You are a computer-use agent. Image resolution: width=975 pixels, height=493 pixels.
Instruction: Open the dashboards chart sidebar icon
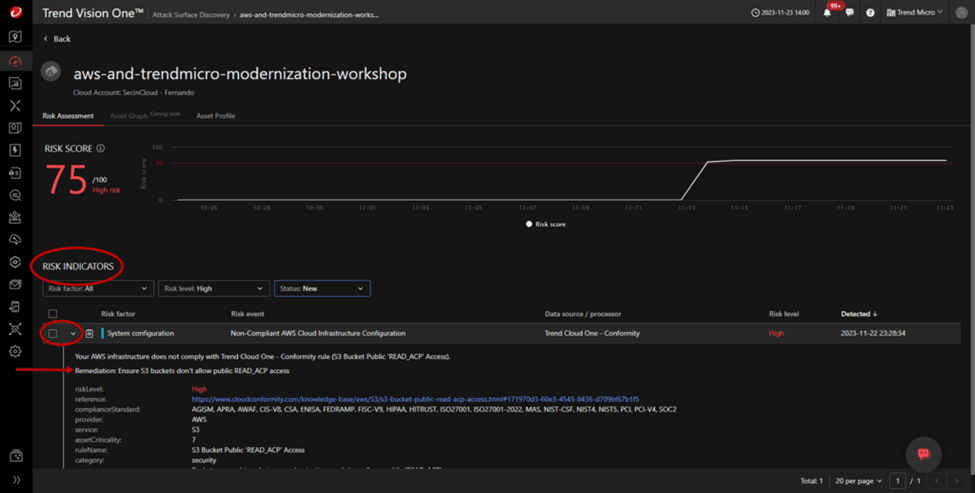tap(16, 83)
